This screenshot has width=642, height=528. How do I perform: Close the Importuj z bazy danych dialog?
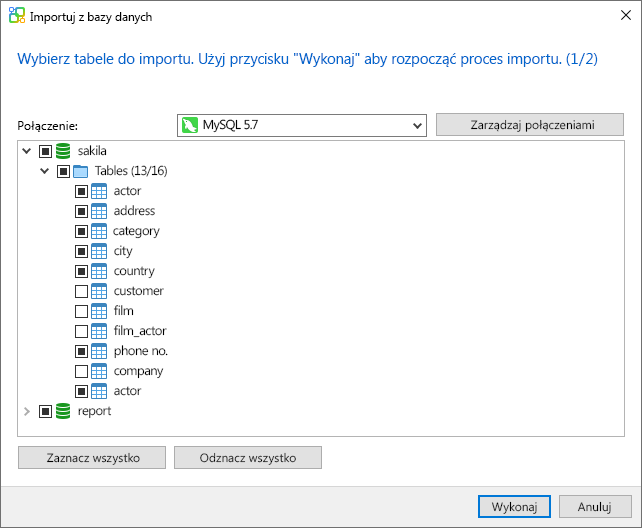click(626, 16)
